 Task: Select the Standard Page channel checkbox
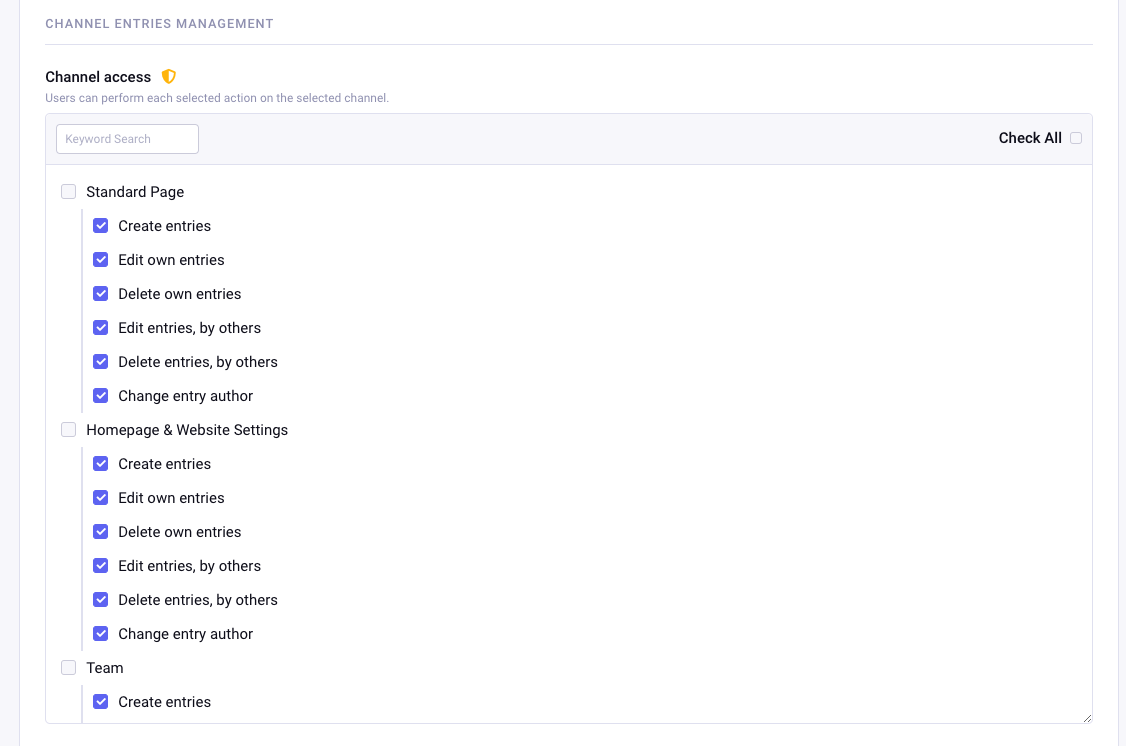(x=68, y=192)
